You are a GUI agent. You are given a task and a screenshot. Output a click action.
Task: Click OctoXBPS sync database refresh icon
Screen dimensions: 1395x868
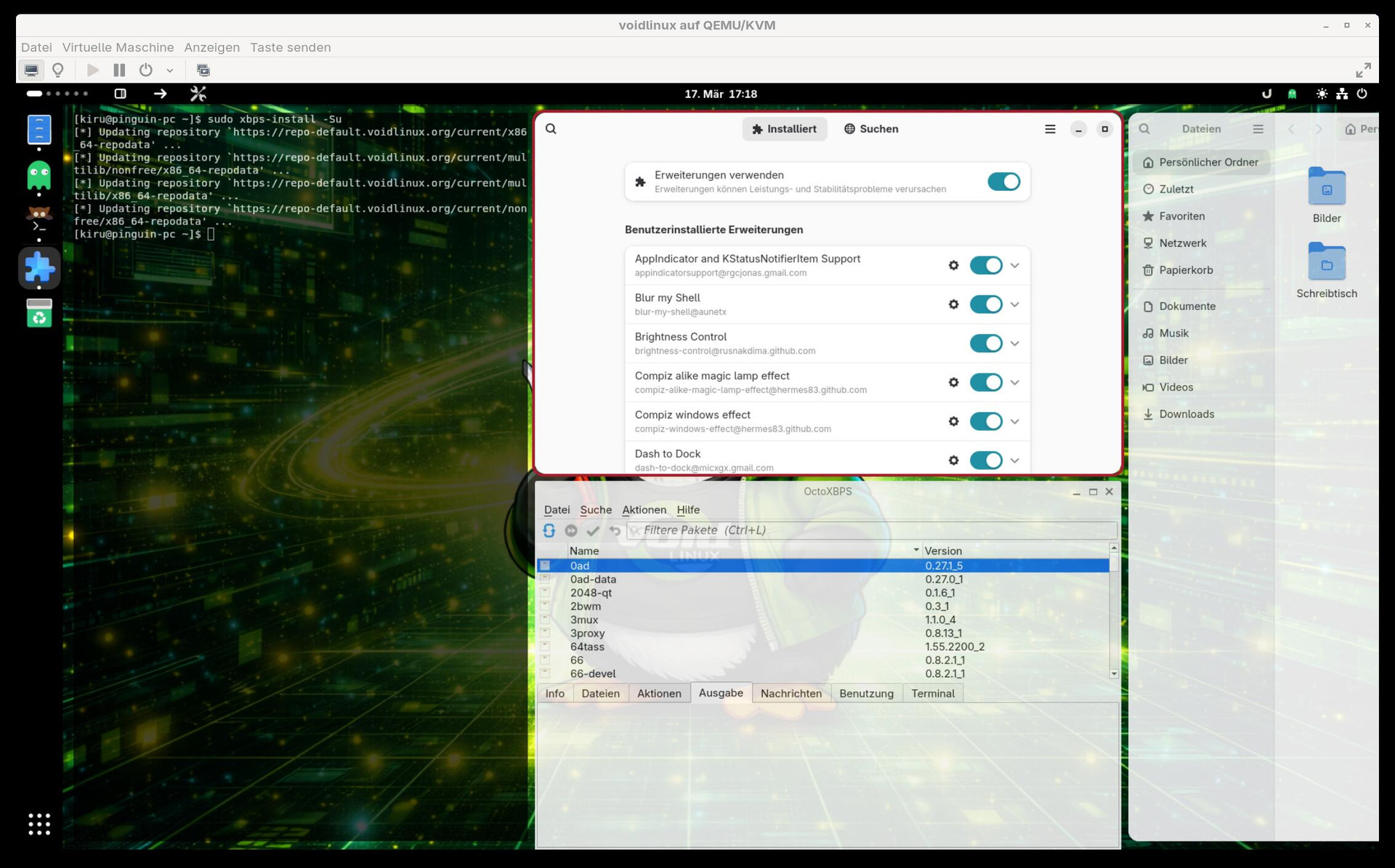click(549, 530)
